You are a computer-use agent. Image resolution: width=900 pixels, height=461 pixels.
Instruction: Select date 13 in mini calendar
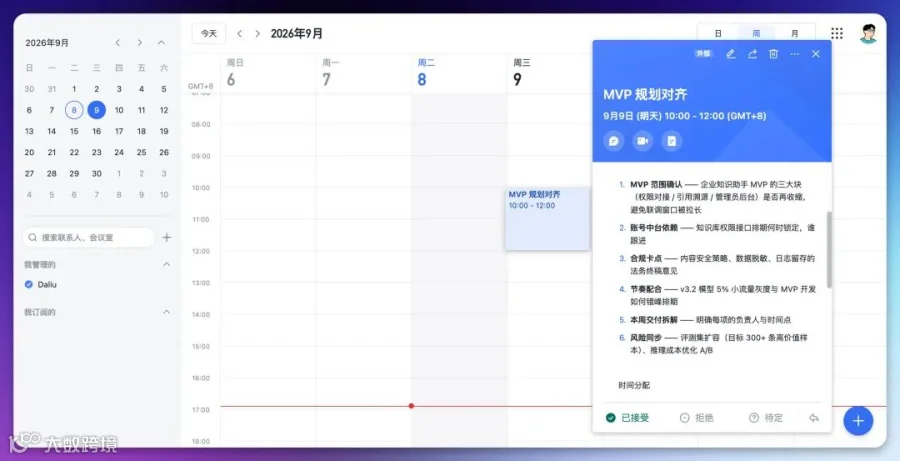tap(29, 131)
